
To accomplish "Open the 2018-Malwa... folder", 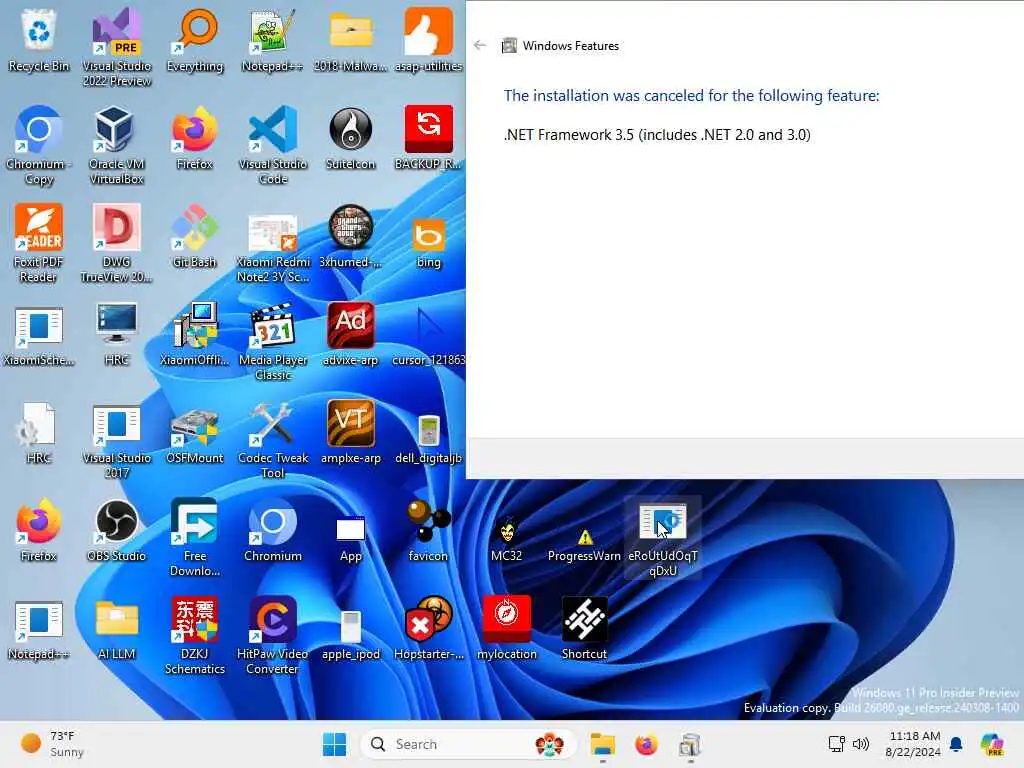I will coord(351,40).
